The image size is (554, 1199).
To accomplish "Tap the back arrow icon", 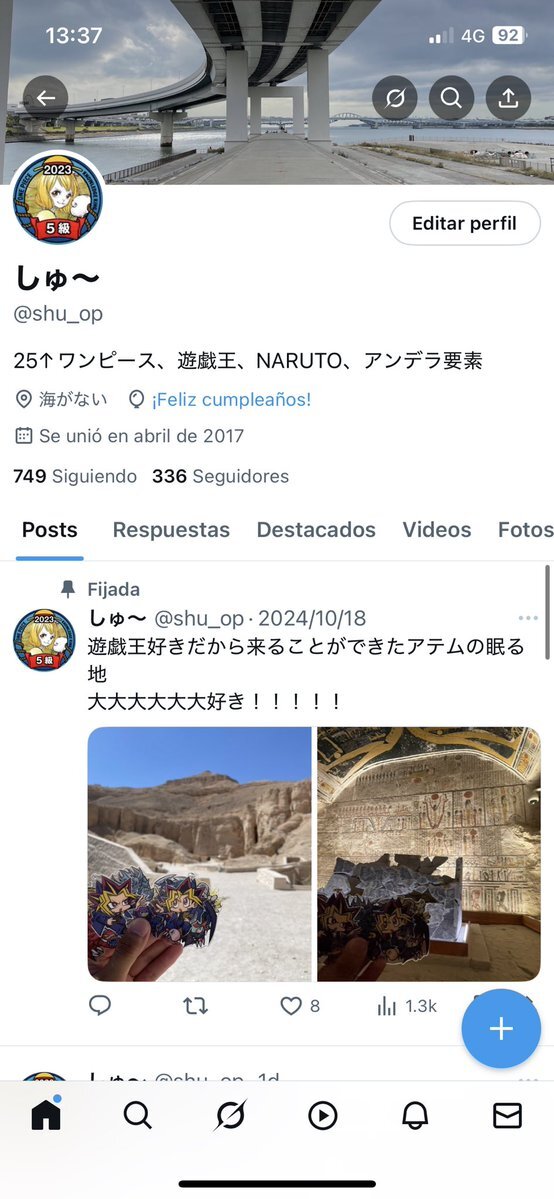I will 45,98.
